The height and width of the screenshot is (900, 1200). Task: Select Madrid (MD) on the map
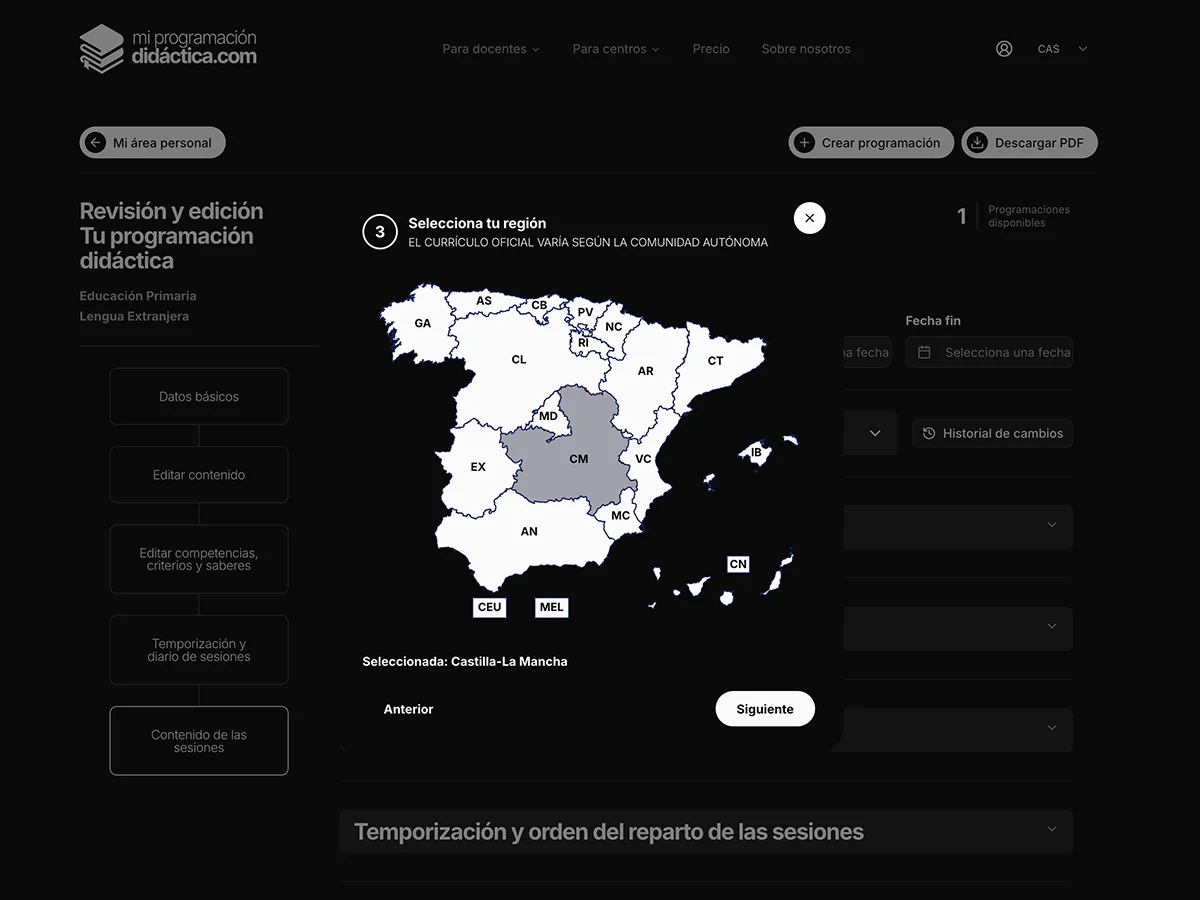pos(549,416)
